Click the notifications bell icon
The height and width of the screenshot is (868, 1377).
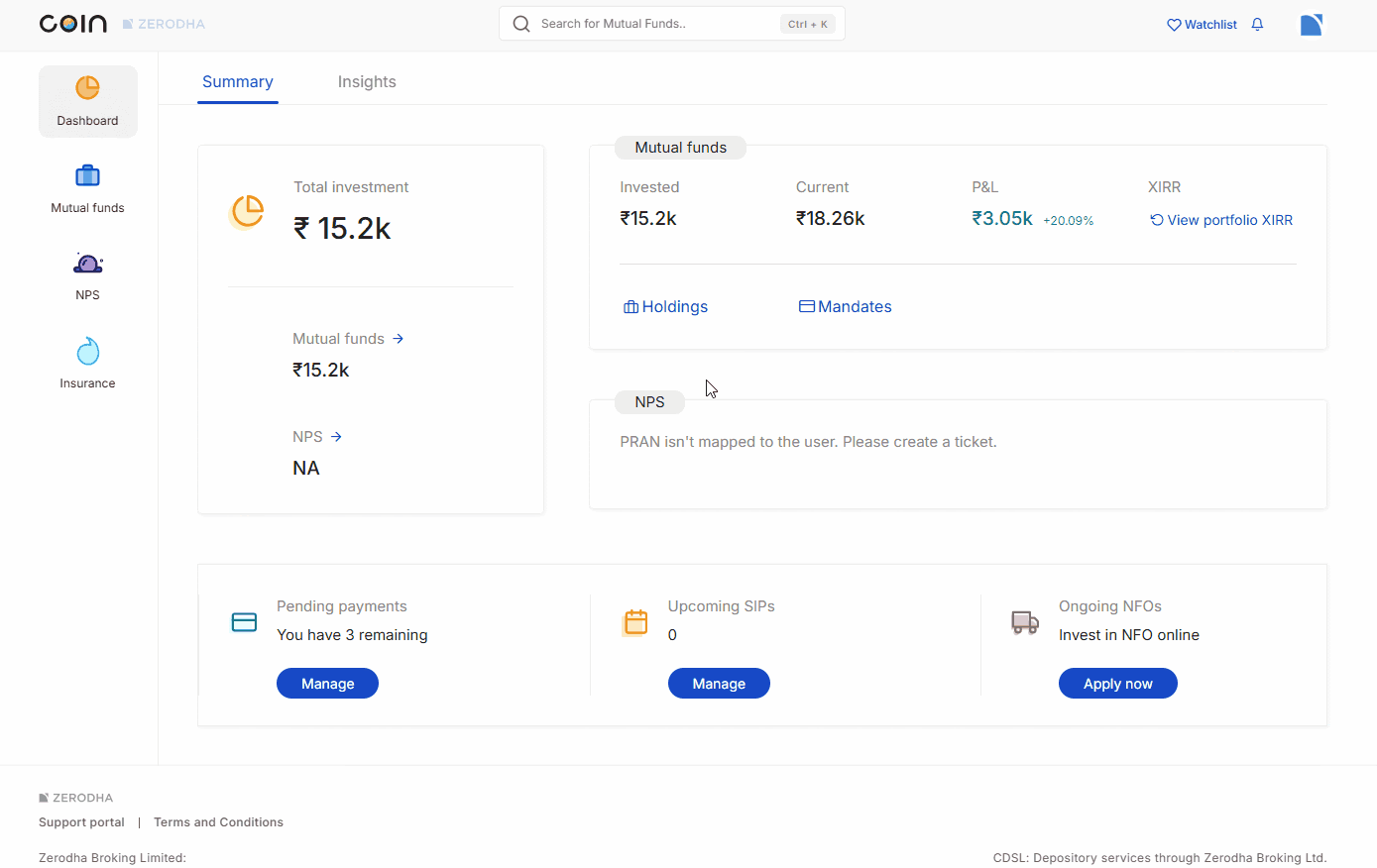pos(1257,25)
